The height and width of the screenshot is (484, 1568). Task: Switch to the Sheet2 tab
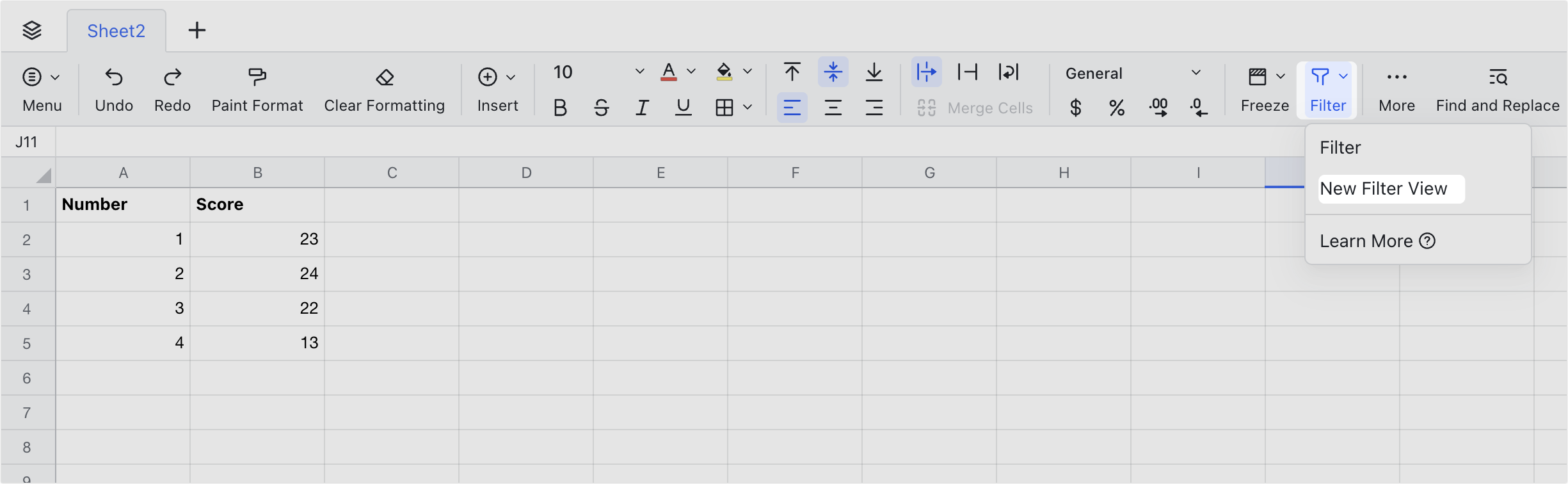[115, 30]
